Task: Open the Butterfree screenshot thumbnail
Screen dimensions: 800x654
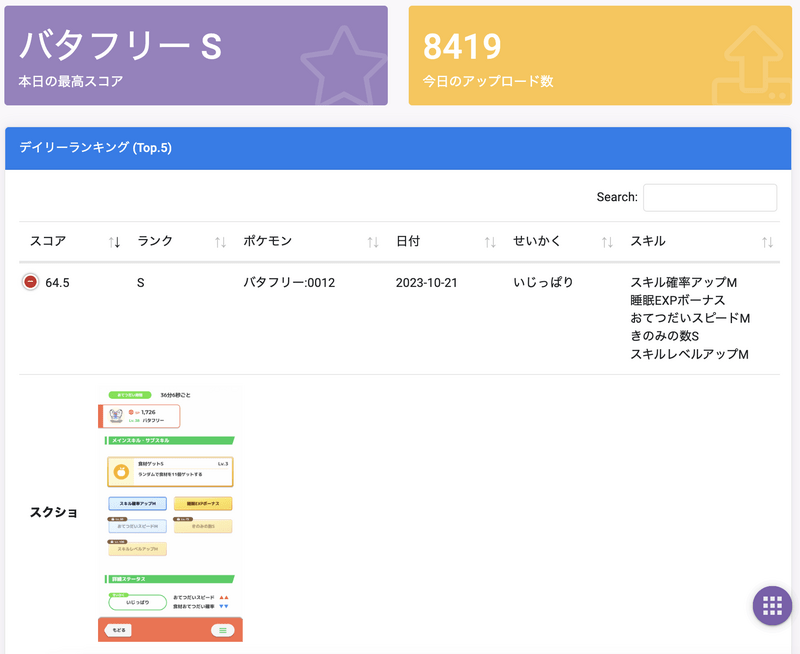Action: click(170, 512)
